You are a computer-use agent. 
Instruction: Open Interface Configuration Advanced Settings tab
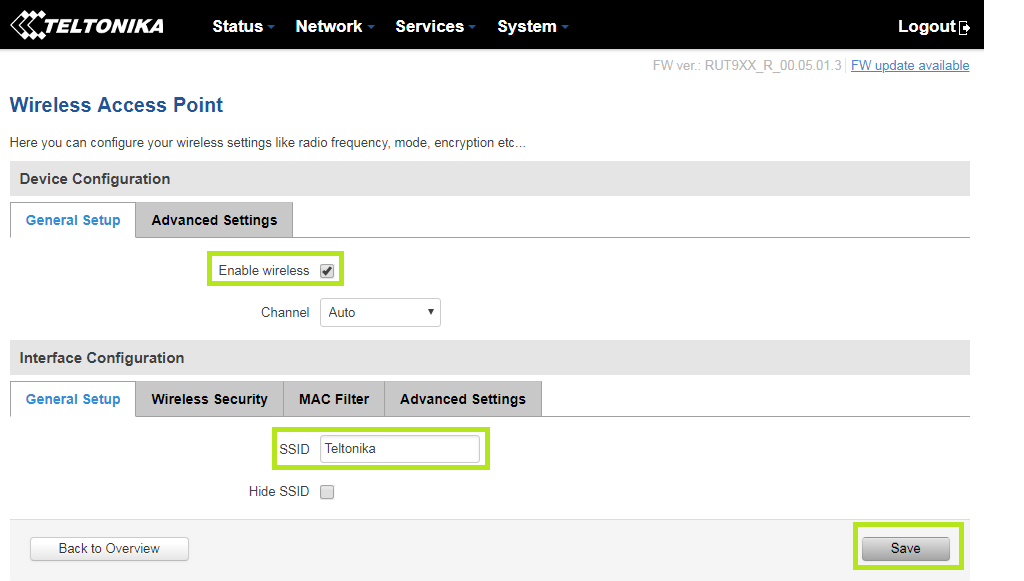462,399
